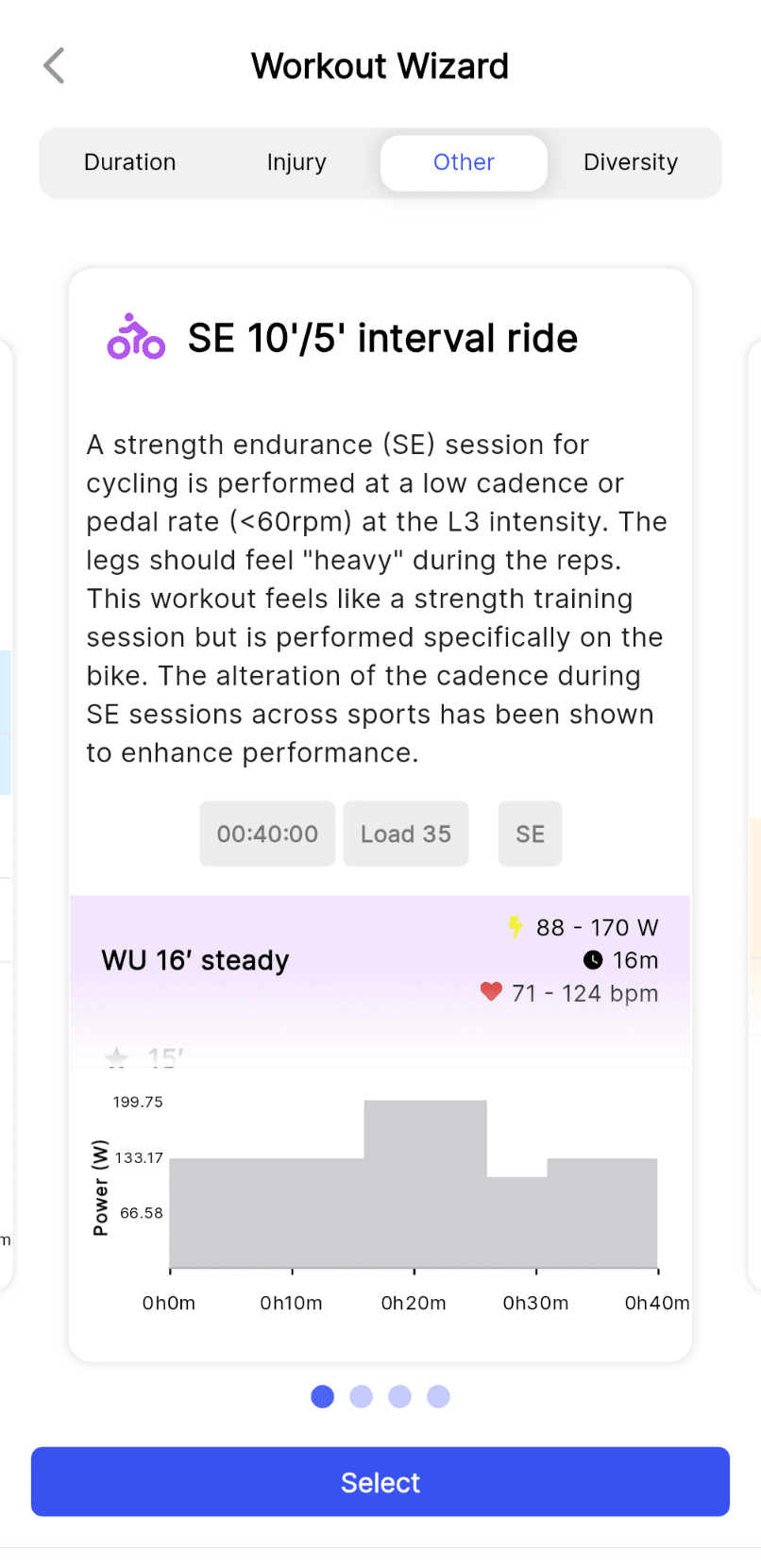Click the red heart rate icon

pos(491,992)
